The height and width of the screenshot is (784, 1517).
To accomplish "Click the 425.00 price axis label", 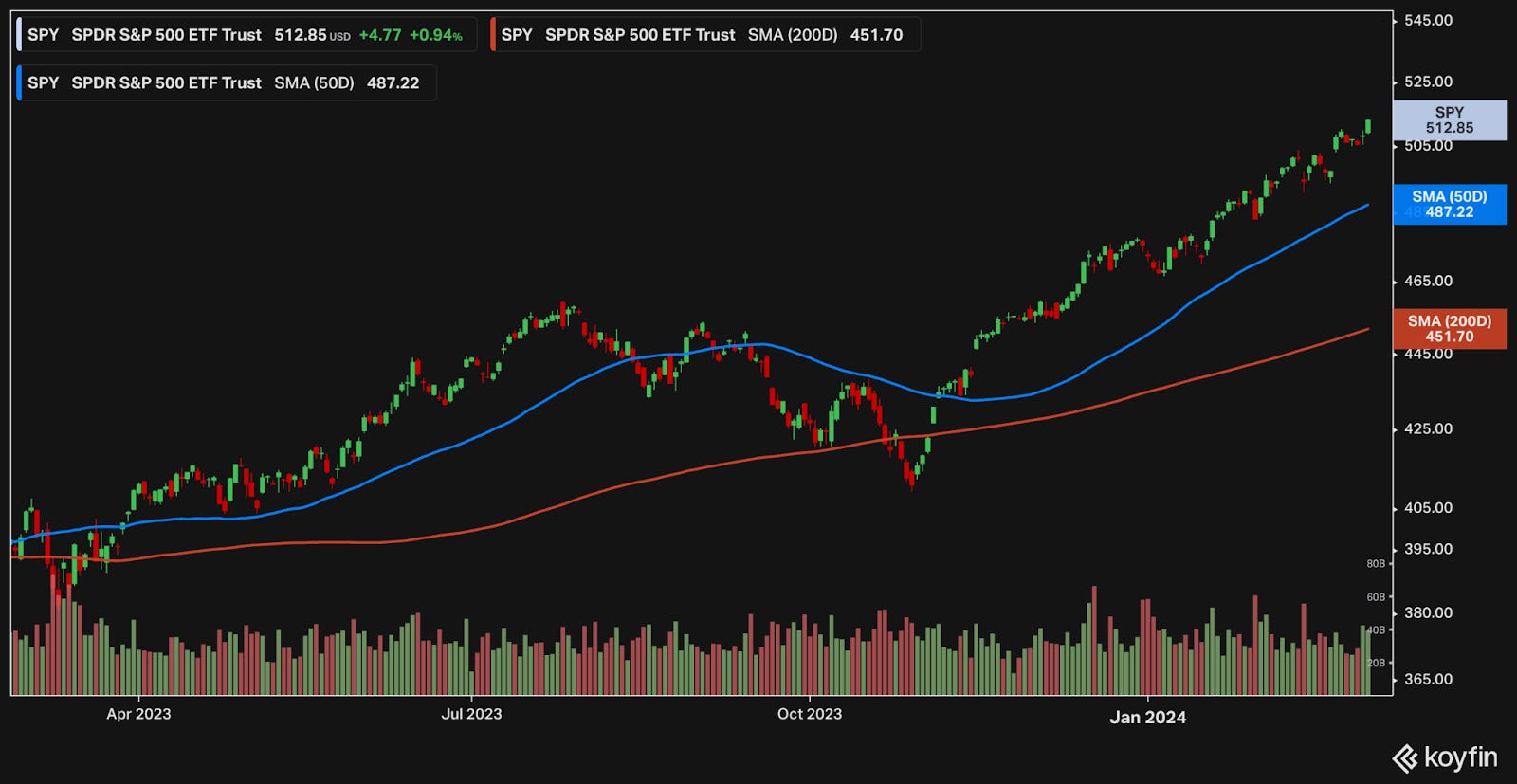I will pos(1428,428).
